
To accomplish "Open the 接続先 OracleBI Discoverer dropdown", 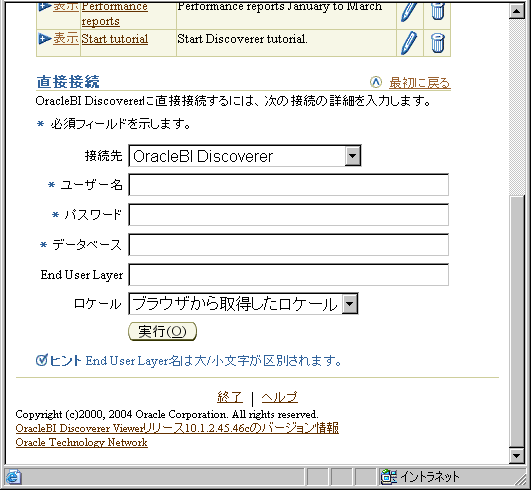I will (x=245, y=156).
